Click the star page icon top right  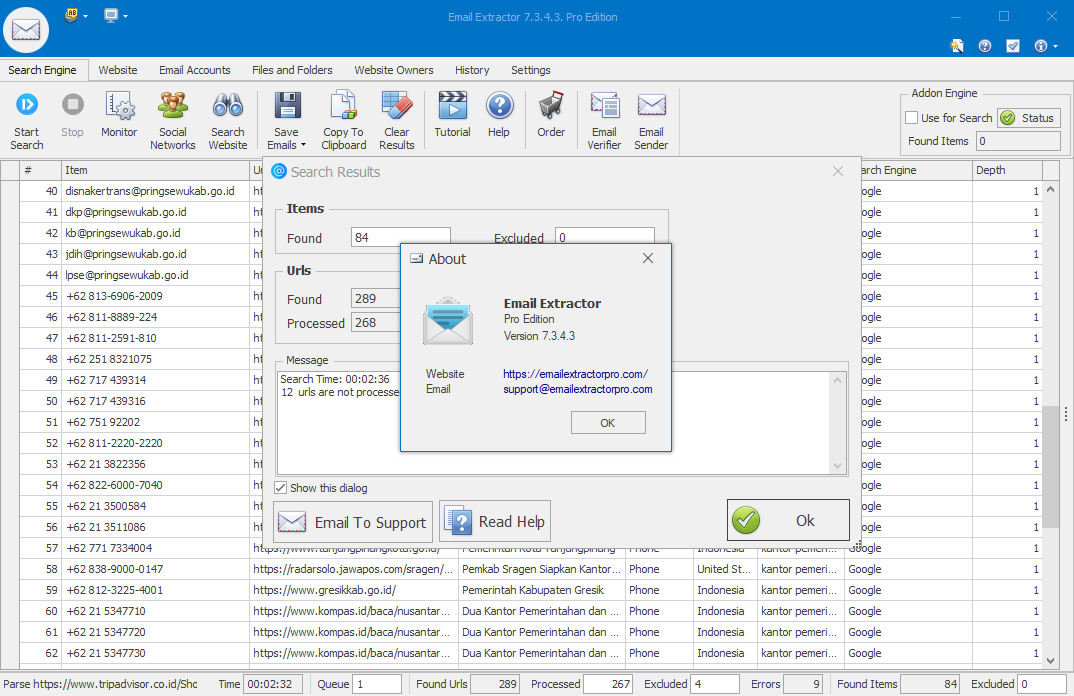(x=957, y=46)
